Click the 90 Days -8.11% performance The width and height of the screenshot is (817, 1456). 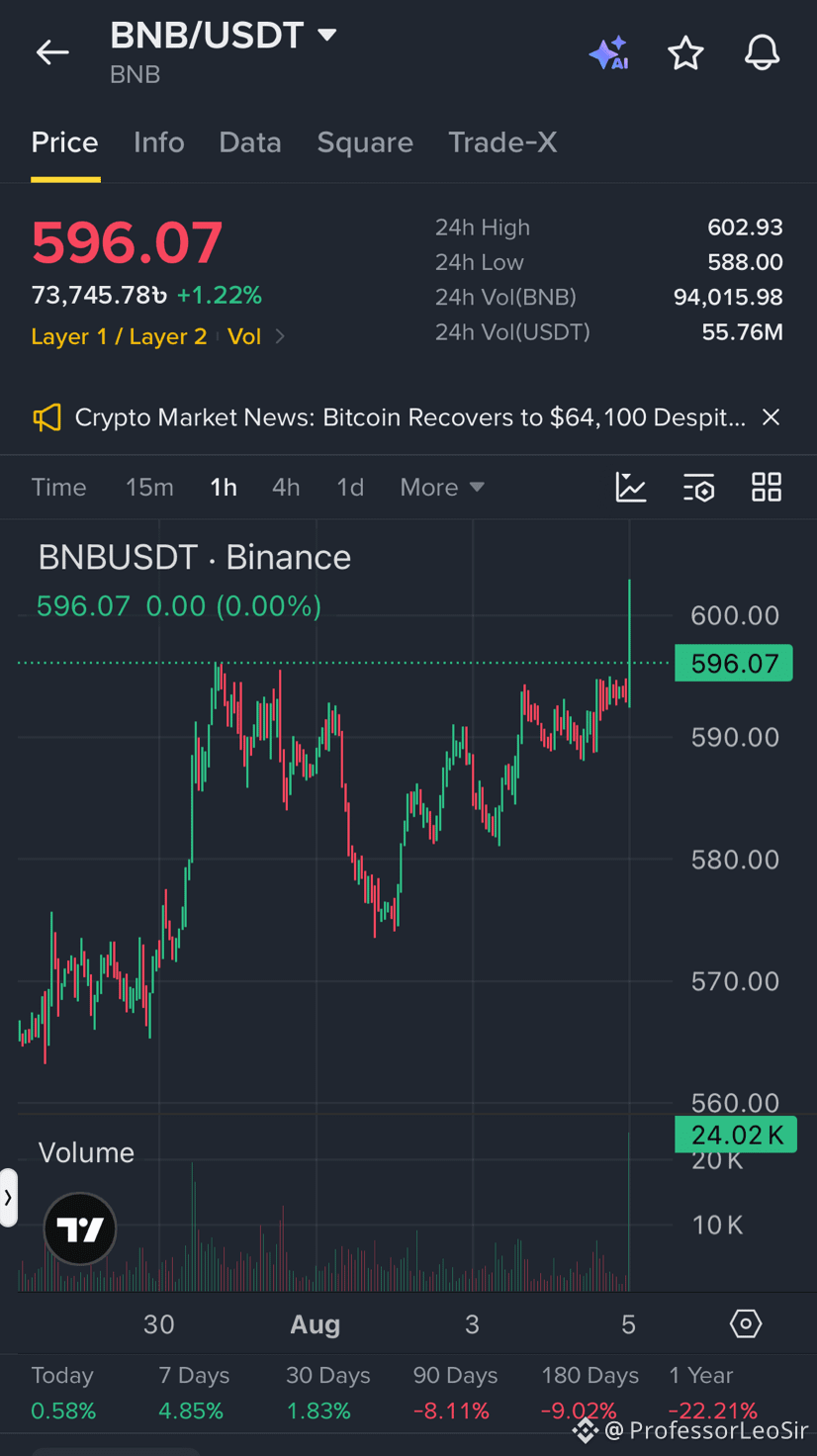455,1393
